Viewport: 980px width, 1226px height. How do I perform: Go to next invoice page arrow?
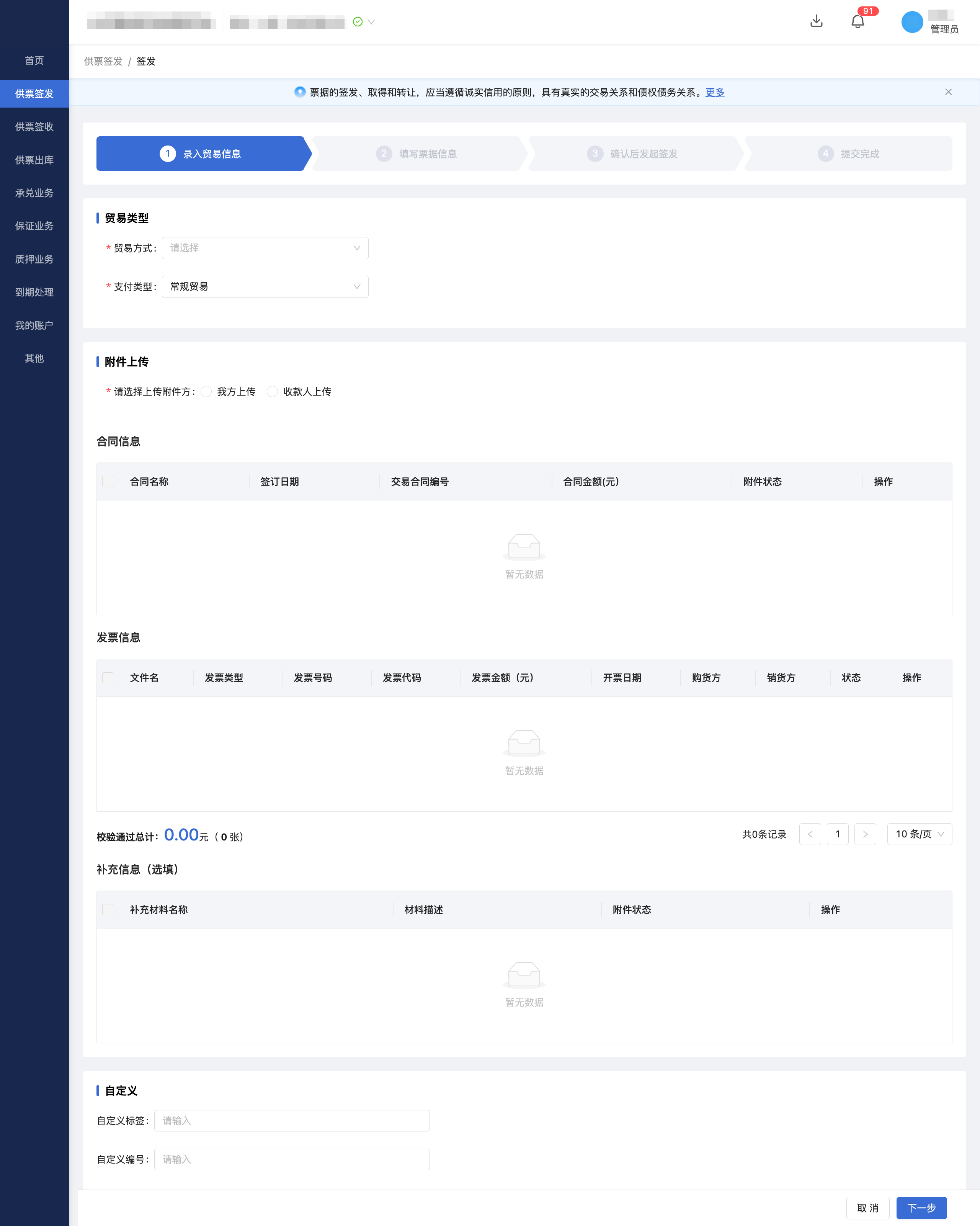click(x=865, y=834)
